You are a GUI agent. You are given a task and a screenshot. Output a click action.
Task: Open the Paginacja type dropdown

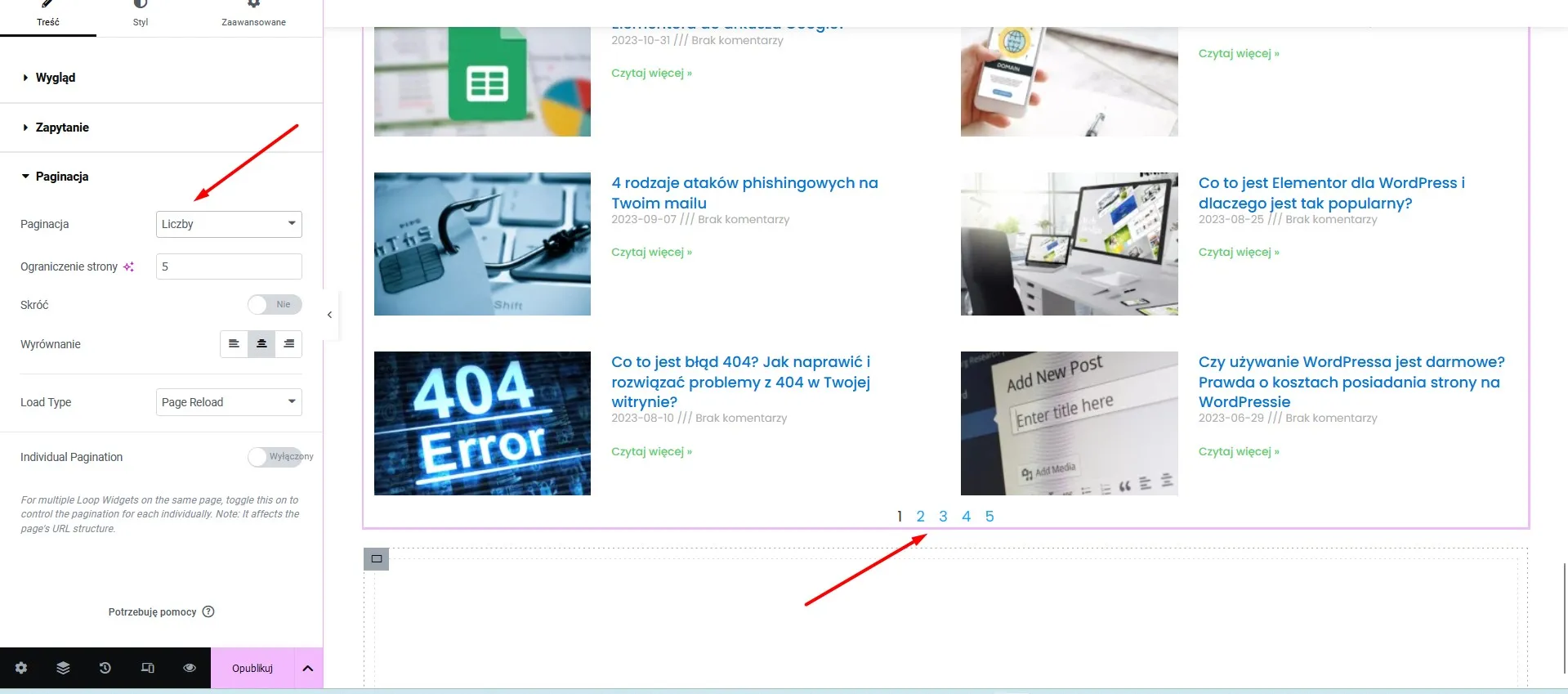229,224
